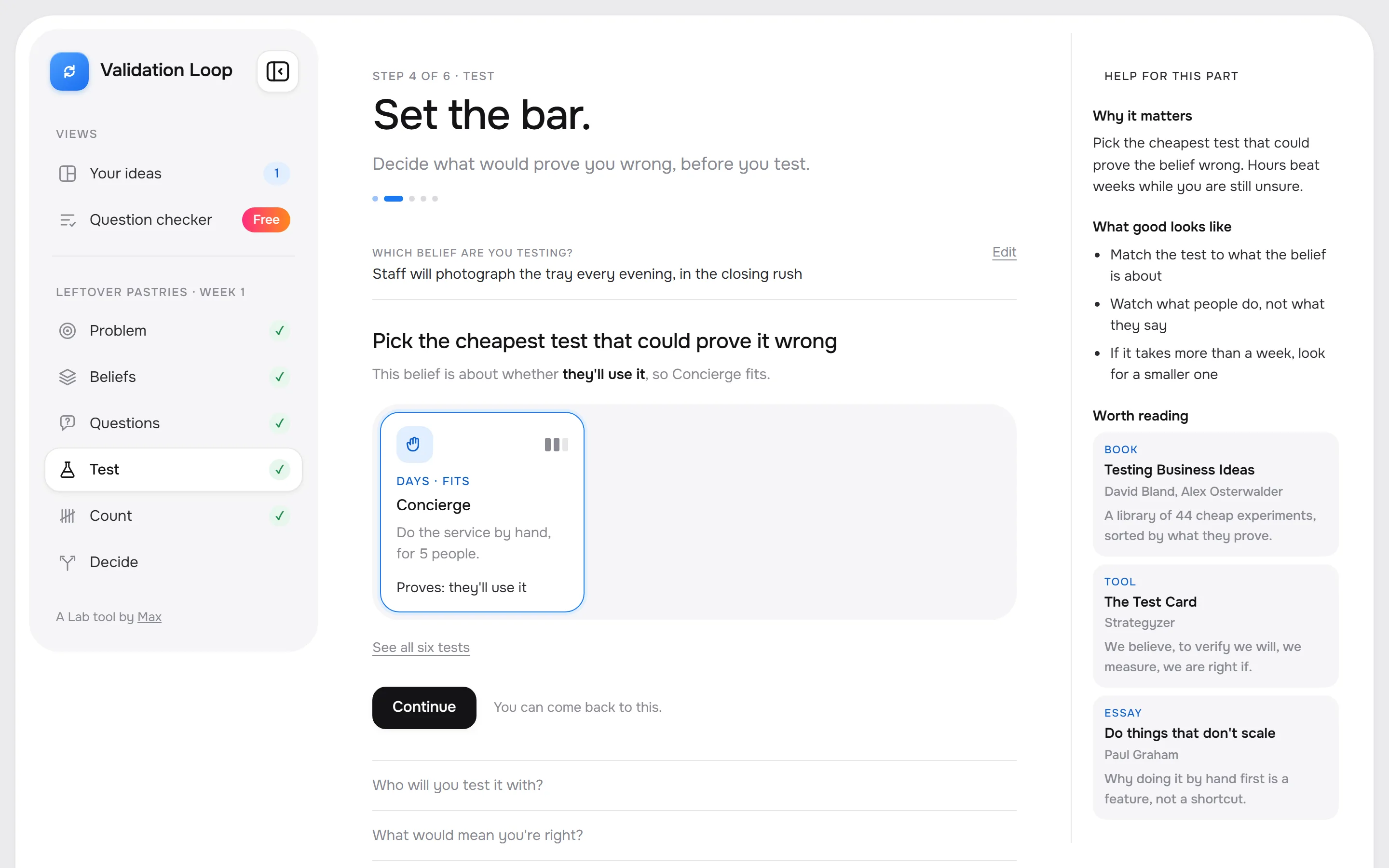This screenshot has height=868, width=1389.
Task: Edit the belief being tested
Action: pos(1004,252)
